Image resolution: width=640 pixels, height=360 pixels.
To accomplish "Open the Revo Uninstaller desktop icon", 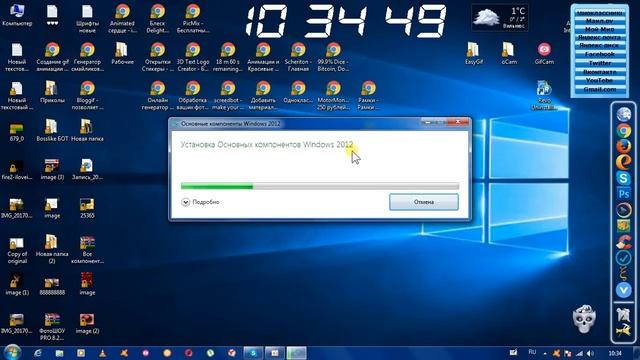I will pos(544,95).
